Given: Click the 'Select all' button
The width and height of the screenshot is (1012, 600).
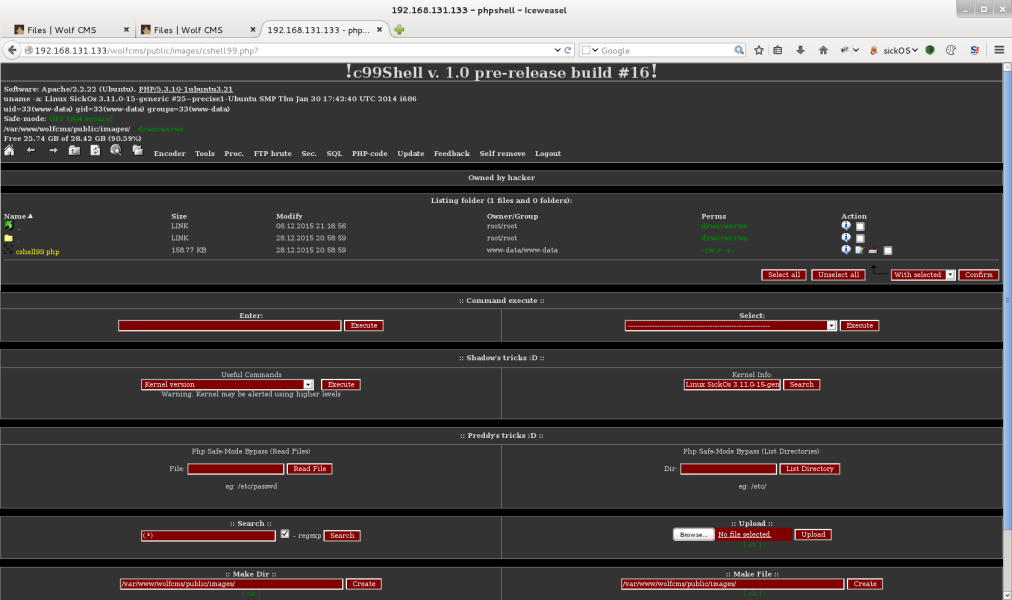Looking at the screenshot, I should click(784, 275).
